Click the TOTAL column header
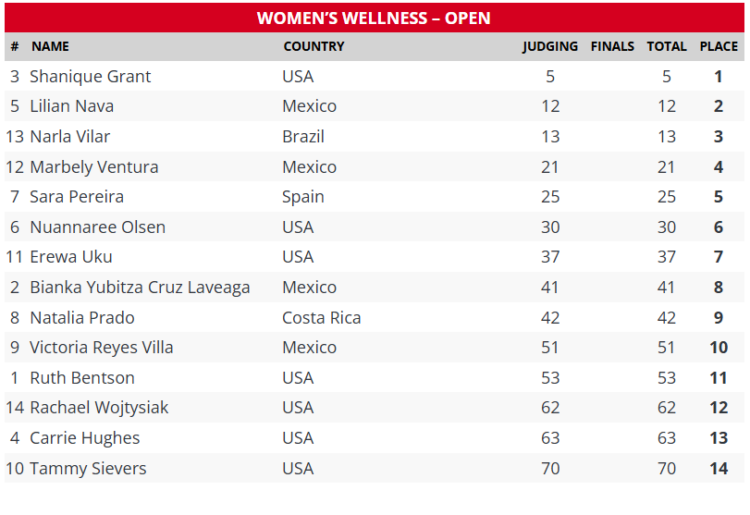The image size is (750, 515). 666,46
